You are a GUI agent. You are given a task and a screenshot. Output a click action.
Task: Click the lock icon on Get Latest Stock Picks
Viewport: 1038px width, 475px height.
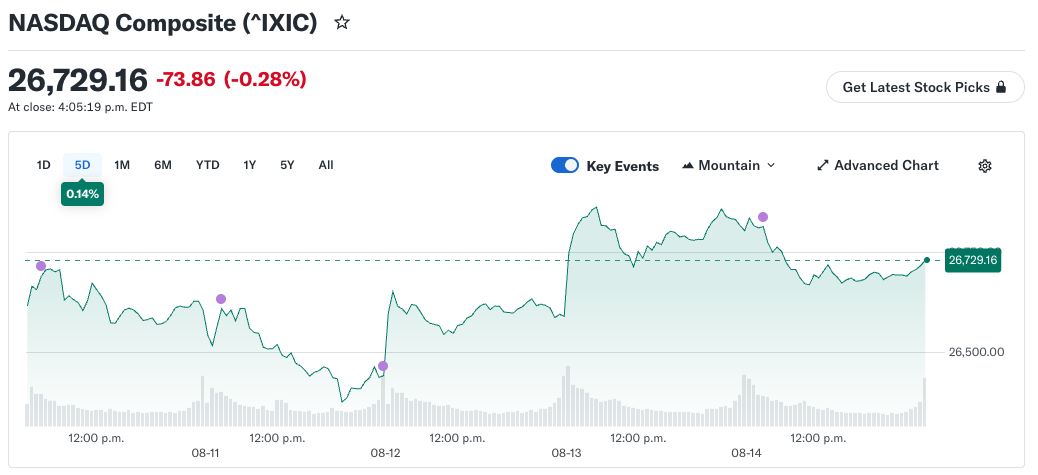click(1001, 87)
